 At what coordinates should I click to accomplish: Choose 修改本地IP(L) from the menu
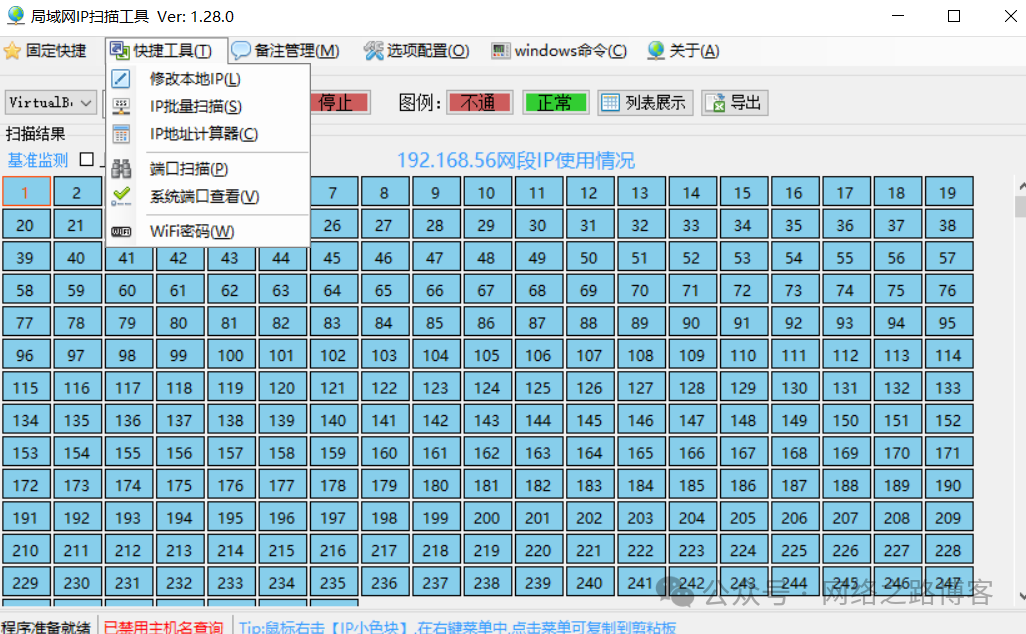point(207,79)
